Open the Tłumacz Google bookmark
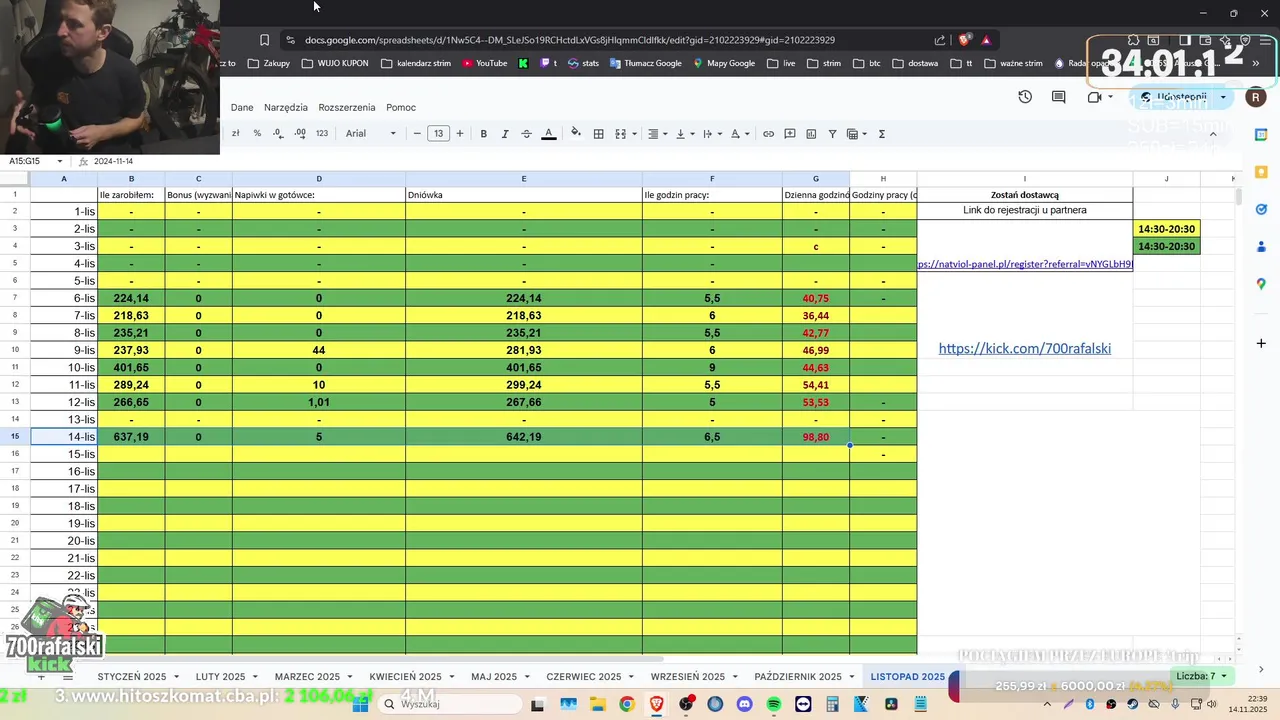Viewport: 1280px width, 720px height. coord(645,63)
